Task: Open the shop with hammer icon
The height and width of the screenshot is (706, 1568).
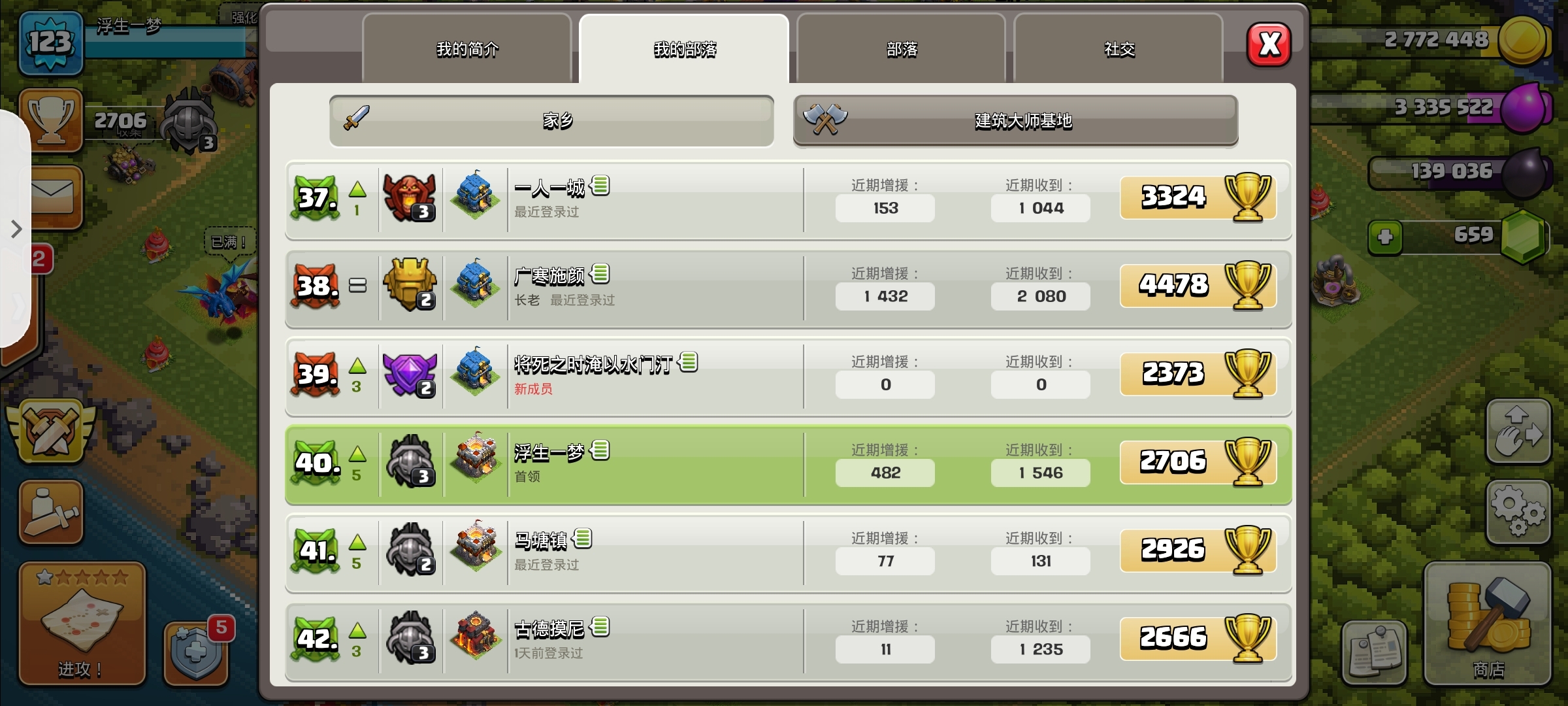Action: click(x=1488, y=624)
